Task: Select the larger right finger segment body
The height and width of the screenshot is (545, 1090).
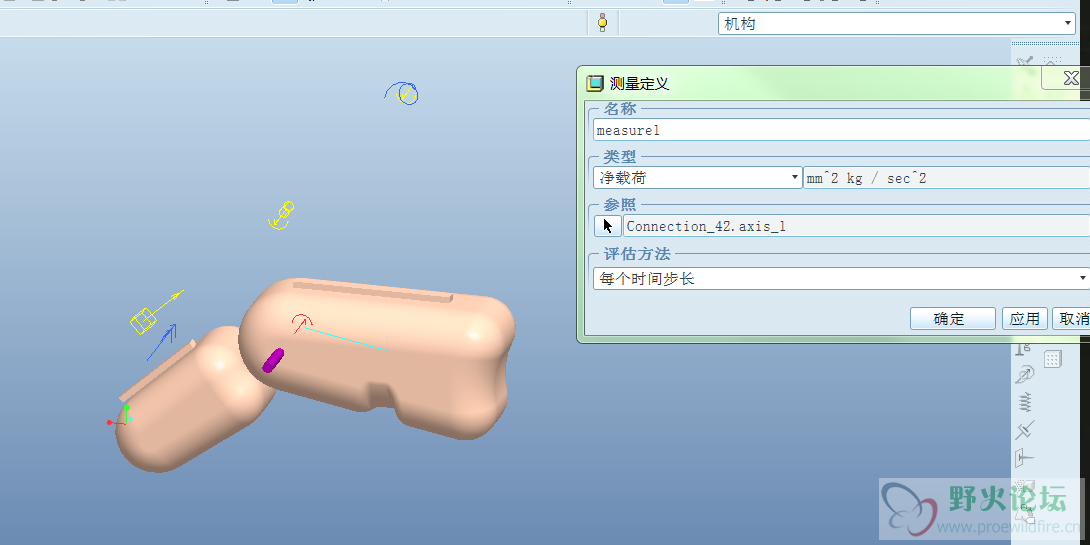Action: pos(377,357)
